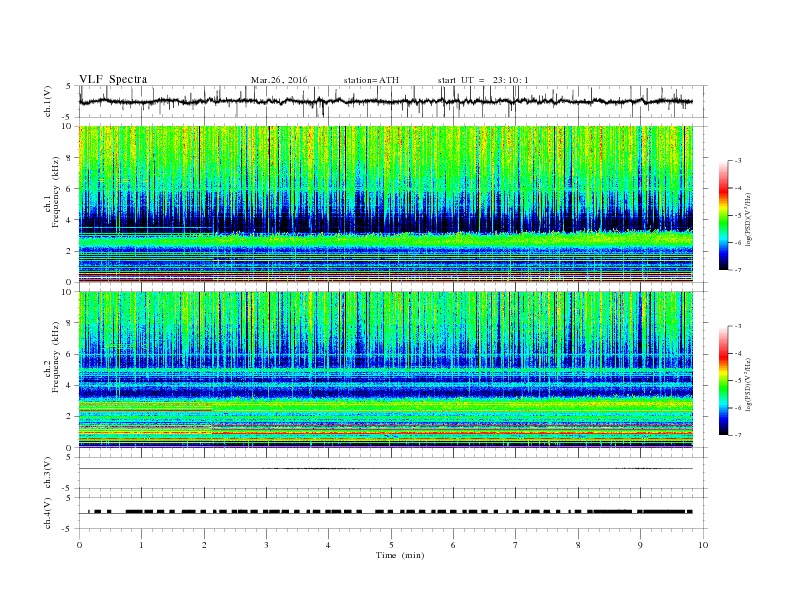
Task: Click the "ch.1 Frequency (kHz)" axis label
Action: tap(52, 192)
